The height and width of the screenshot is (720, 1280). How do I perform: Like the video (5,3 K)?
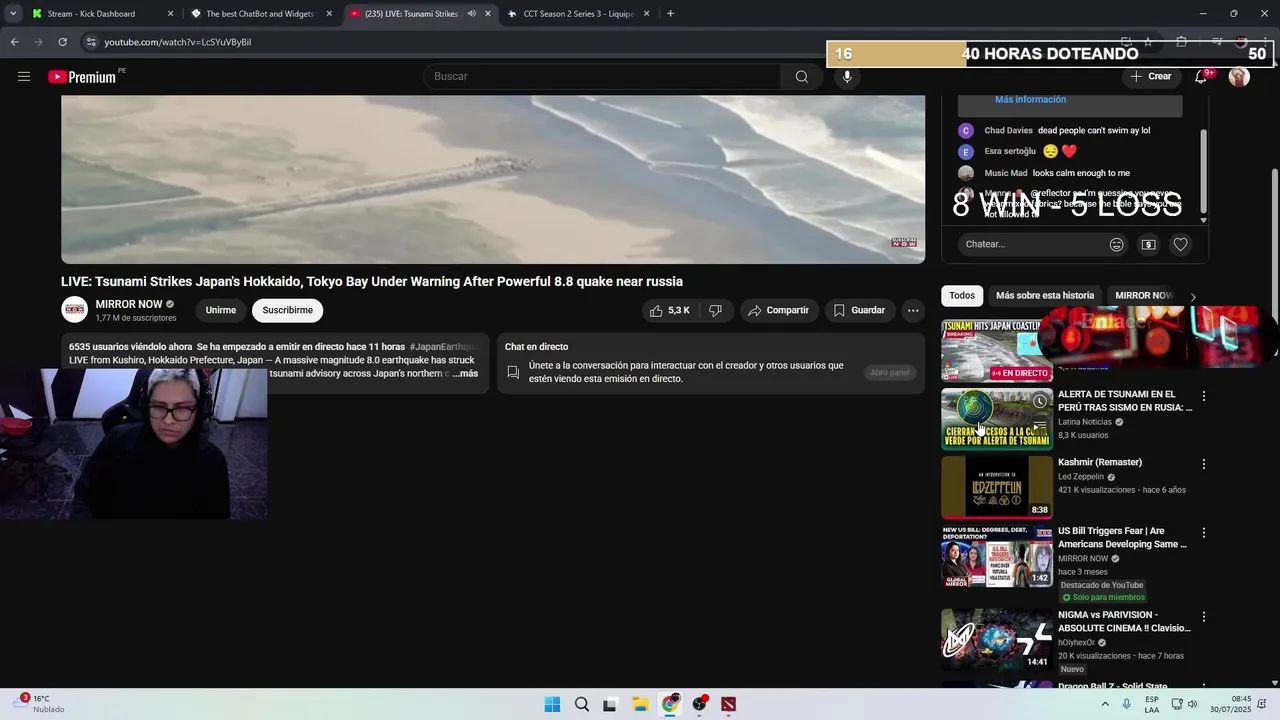pyautogui.click(x=669, y=310)
